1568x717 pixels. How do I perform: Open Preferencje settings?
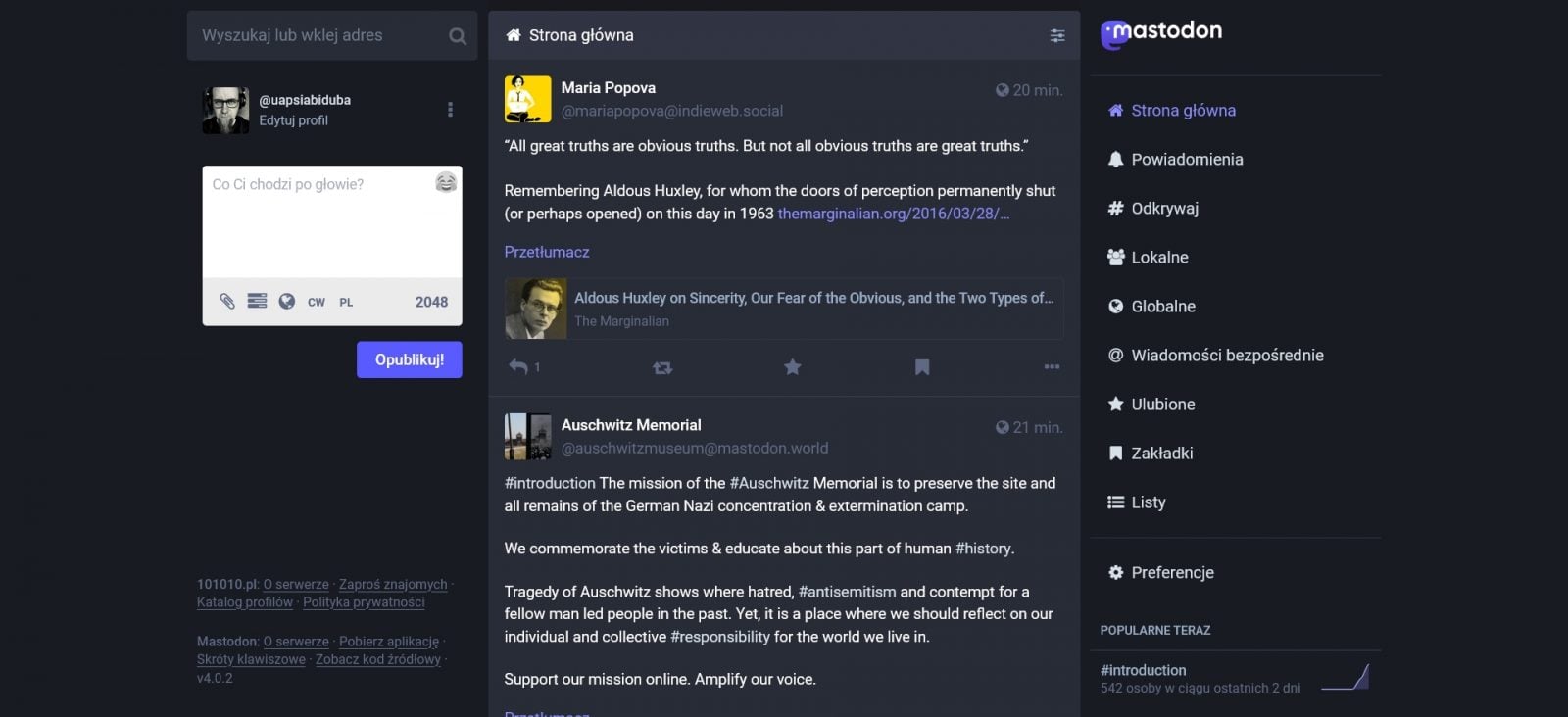(x=1160, y=573)
